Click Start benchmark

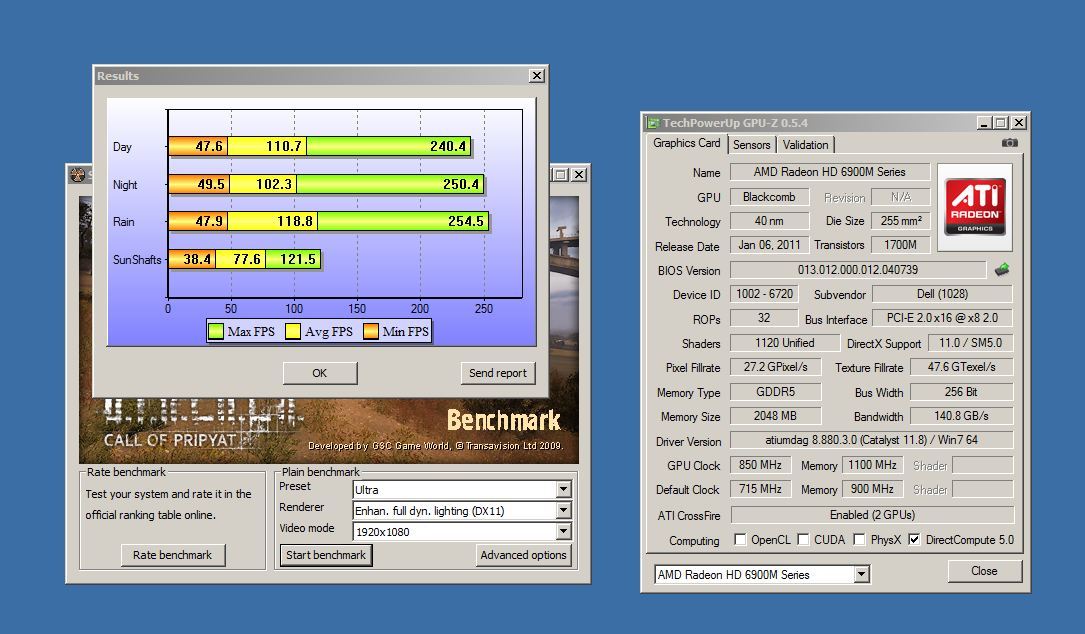326,555
